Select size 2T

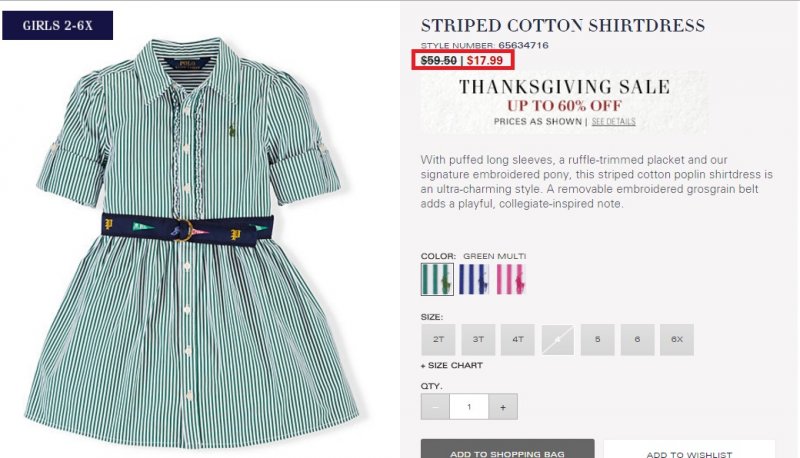(438, 339)
